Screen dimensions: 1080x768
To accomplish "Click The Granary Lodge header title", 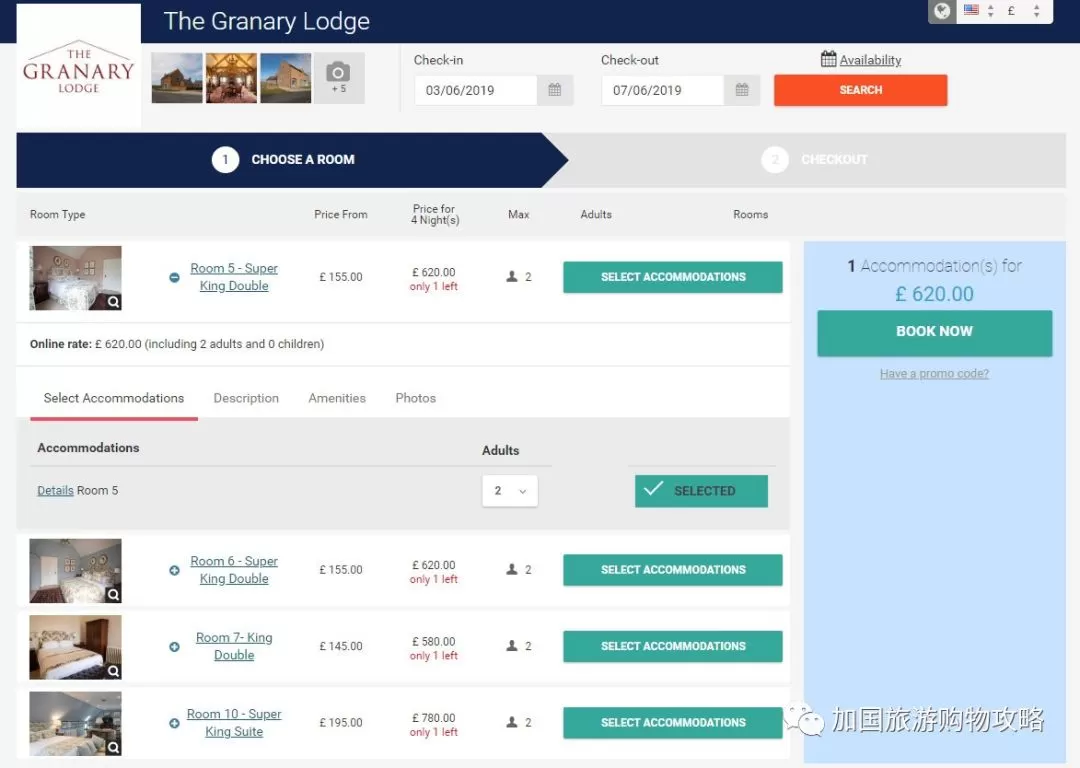I will [x=267, y=21].
